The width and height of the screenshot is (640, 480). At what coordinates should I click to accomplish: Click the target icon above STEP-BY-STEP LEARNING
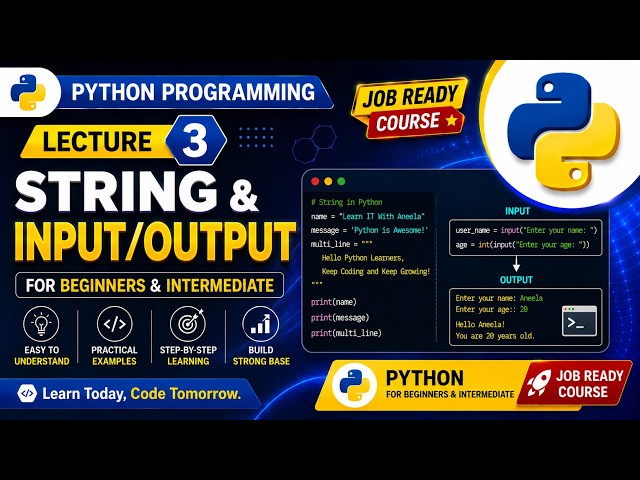click(x=188, y=324)
